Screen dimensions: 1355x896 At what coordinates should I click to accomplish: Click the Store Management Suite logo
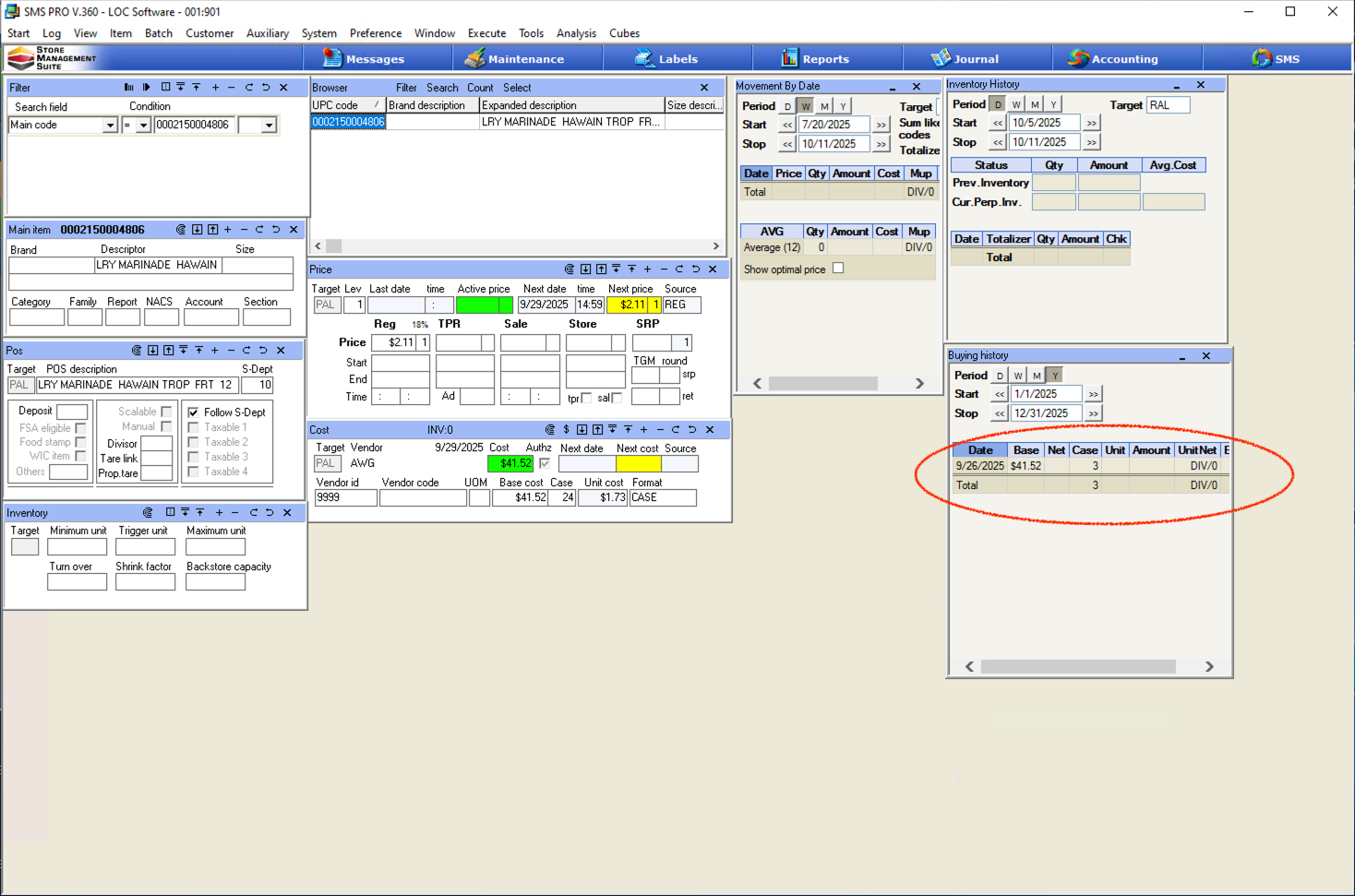coord(52,58)
